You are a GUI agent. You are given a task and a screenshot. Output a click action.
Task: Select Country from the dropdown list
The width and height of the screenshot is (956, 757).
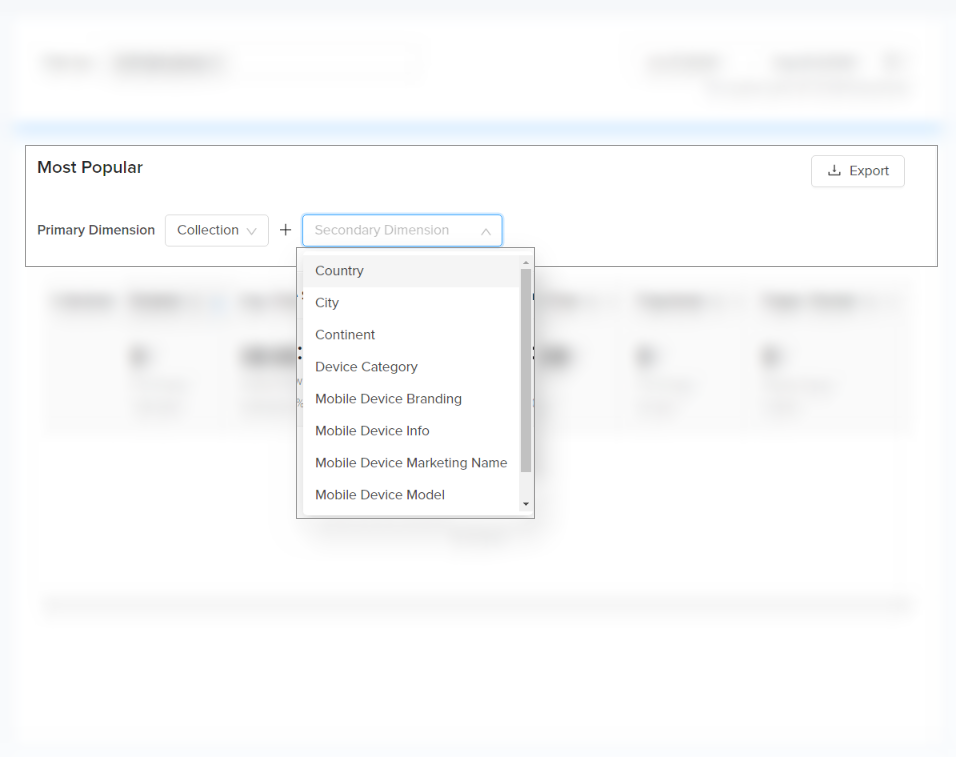[339, 271]
